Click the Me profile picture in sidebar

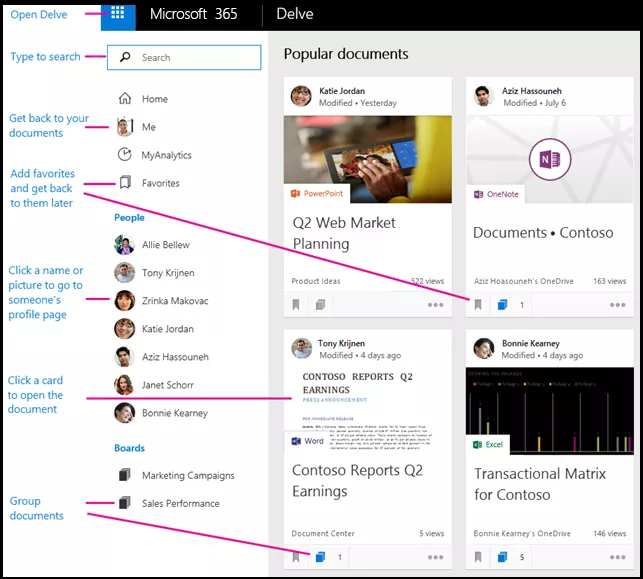click(x=125, y=127)
